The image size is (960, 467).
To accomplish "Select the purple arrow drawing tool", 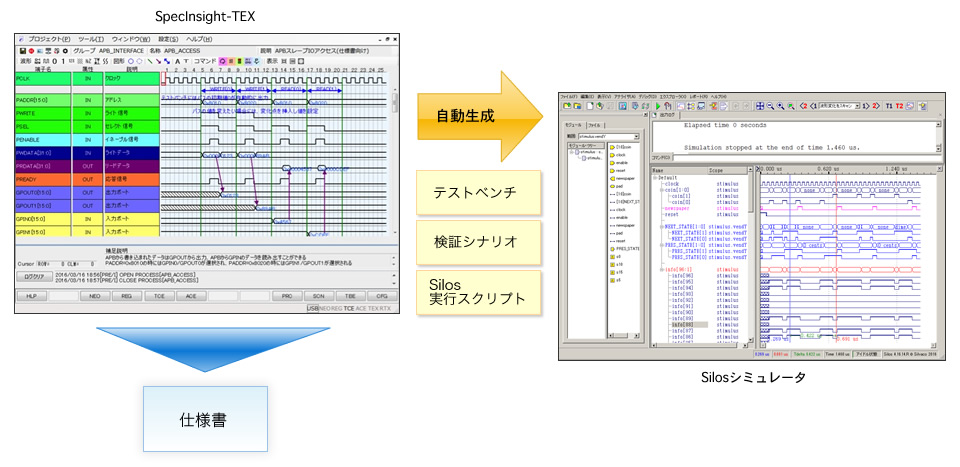I will (159, 61).
